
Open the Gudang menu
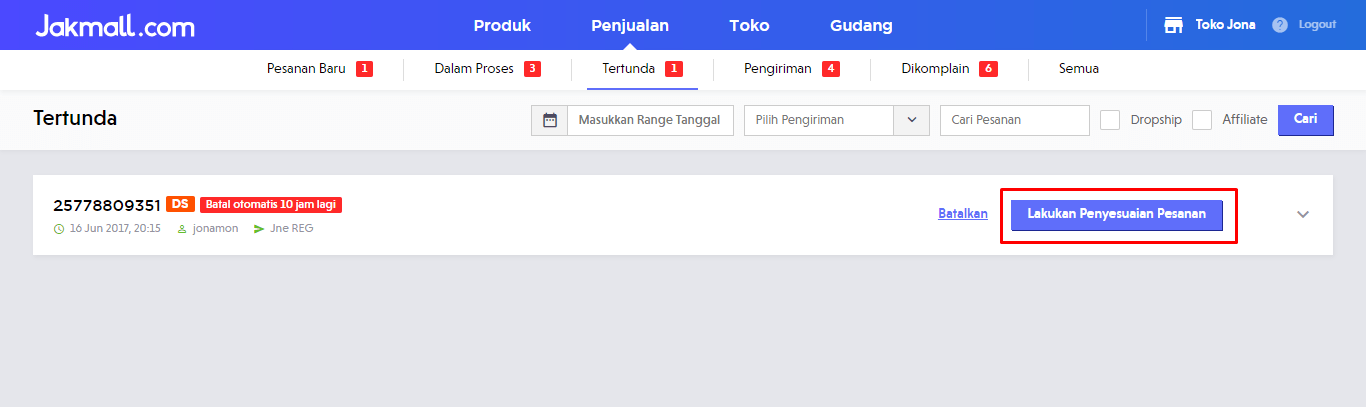(x=861, y=26)
